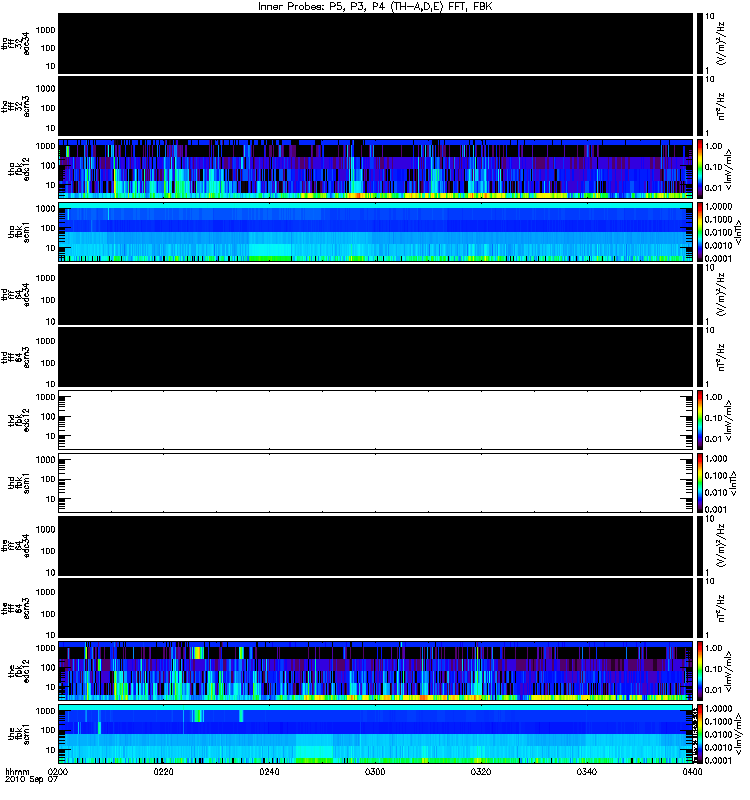Screen dimensions: 750x800
Task: Click the 'thd fbk scm1' y-axis label
Action: click(19, 483)
